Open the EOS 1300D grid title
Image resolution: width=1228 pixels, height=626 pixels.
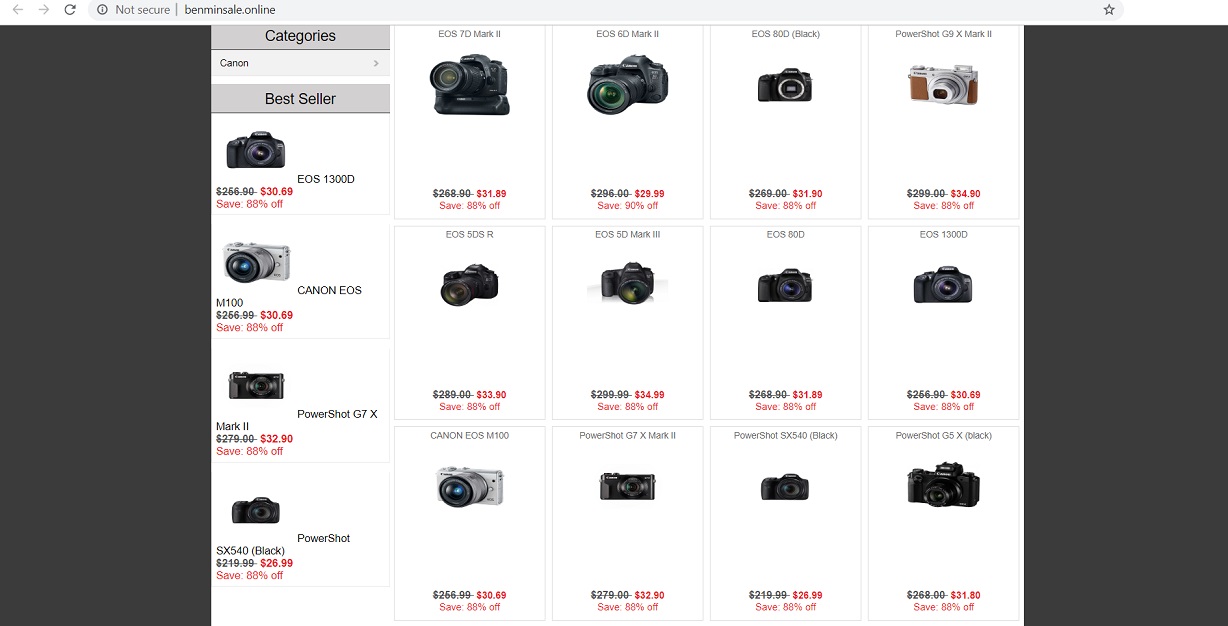(944, 235)
